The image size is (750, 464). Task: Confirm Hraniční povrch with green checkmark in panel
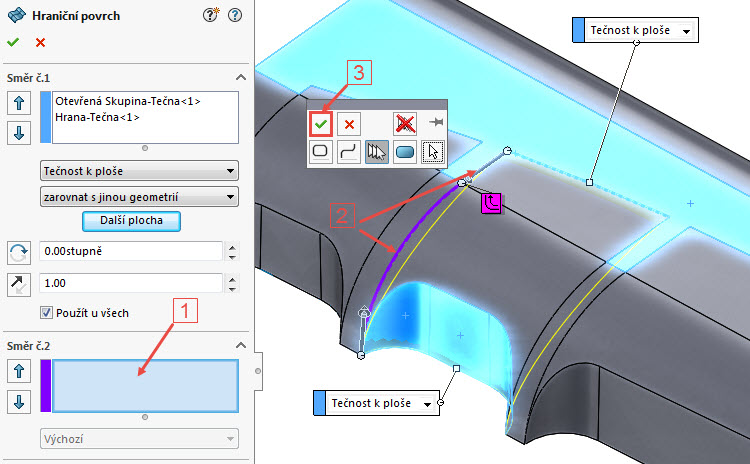pyautogui.click(x=13, y=43)
